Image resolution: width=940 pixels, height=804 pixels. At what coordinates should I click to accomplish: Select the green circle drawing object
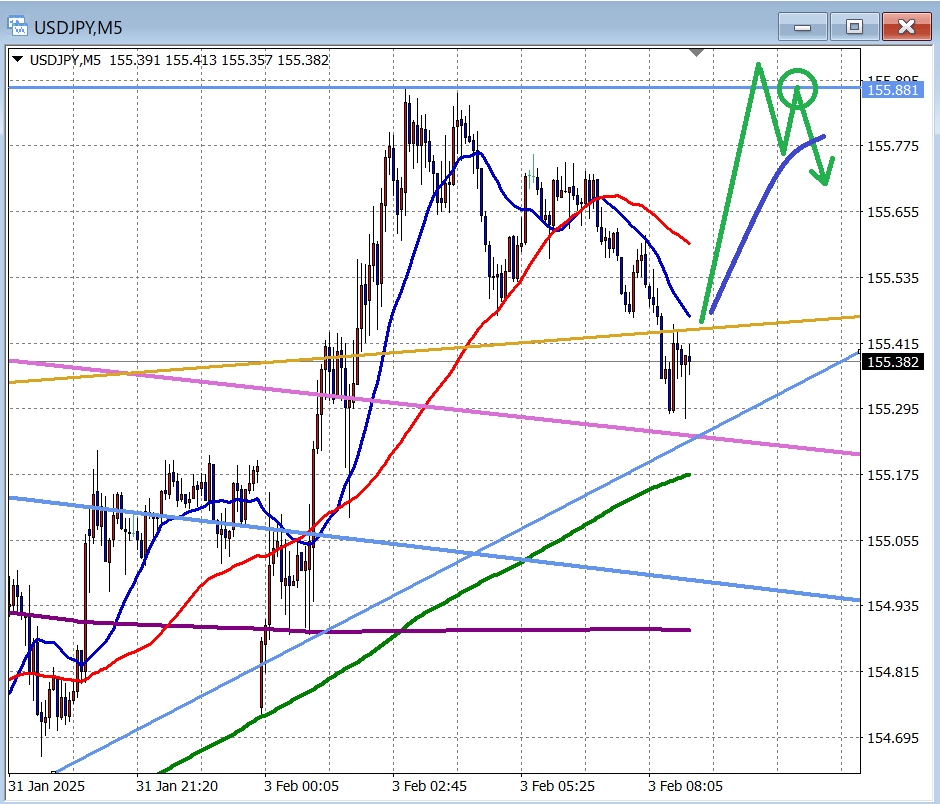point(798,88)
